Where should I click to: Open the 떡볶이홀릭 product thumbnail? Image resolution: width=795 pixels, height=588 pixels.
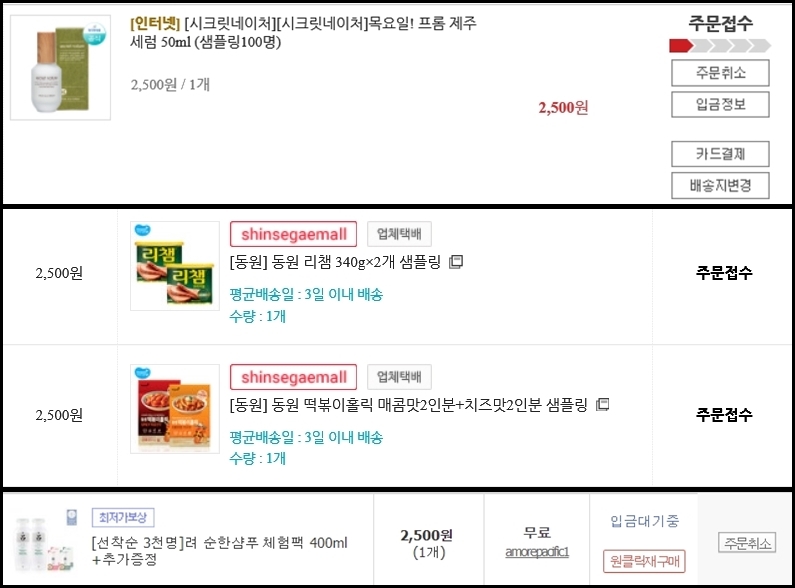(x=175, y=409)
